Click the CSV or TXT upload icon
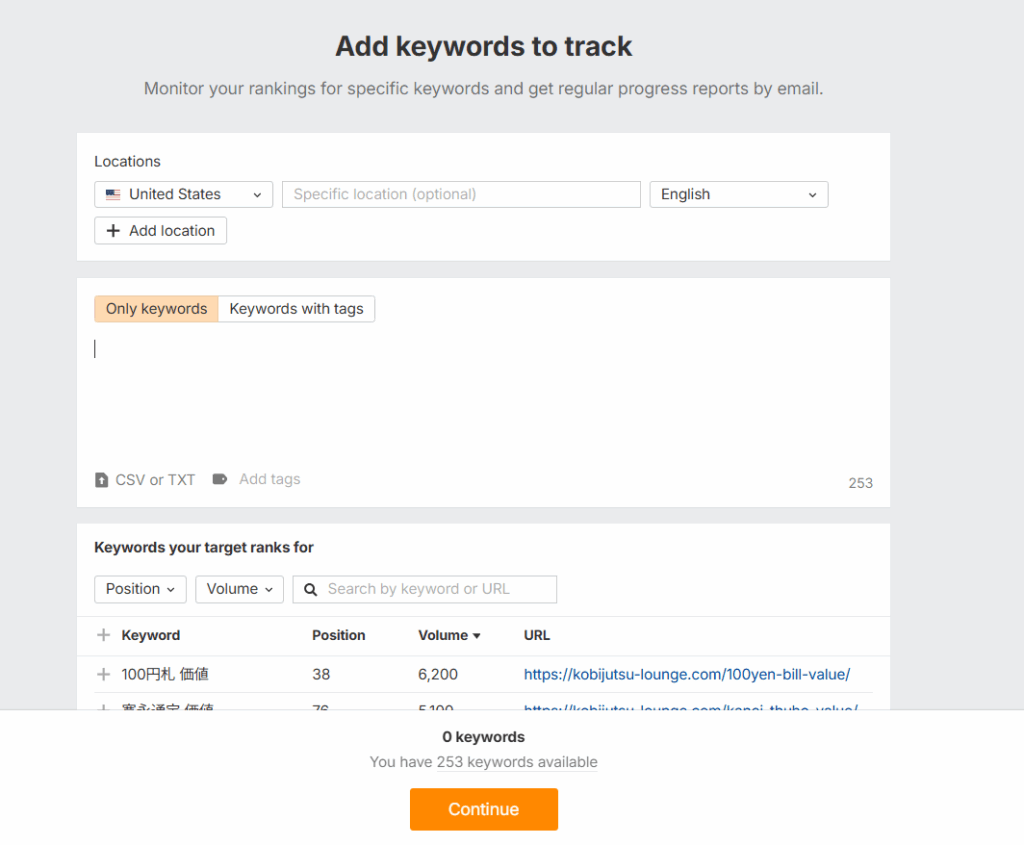This screenshot has width=1024, height=845. tap(101, 480)
